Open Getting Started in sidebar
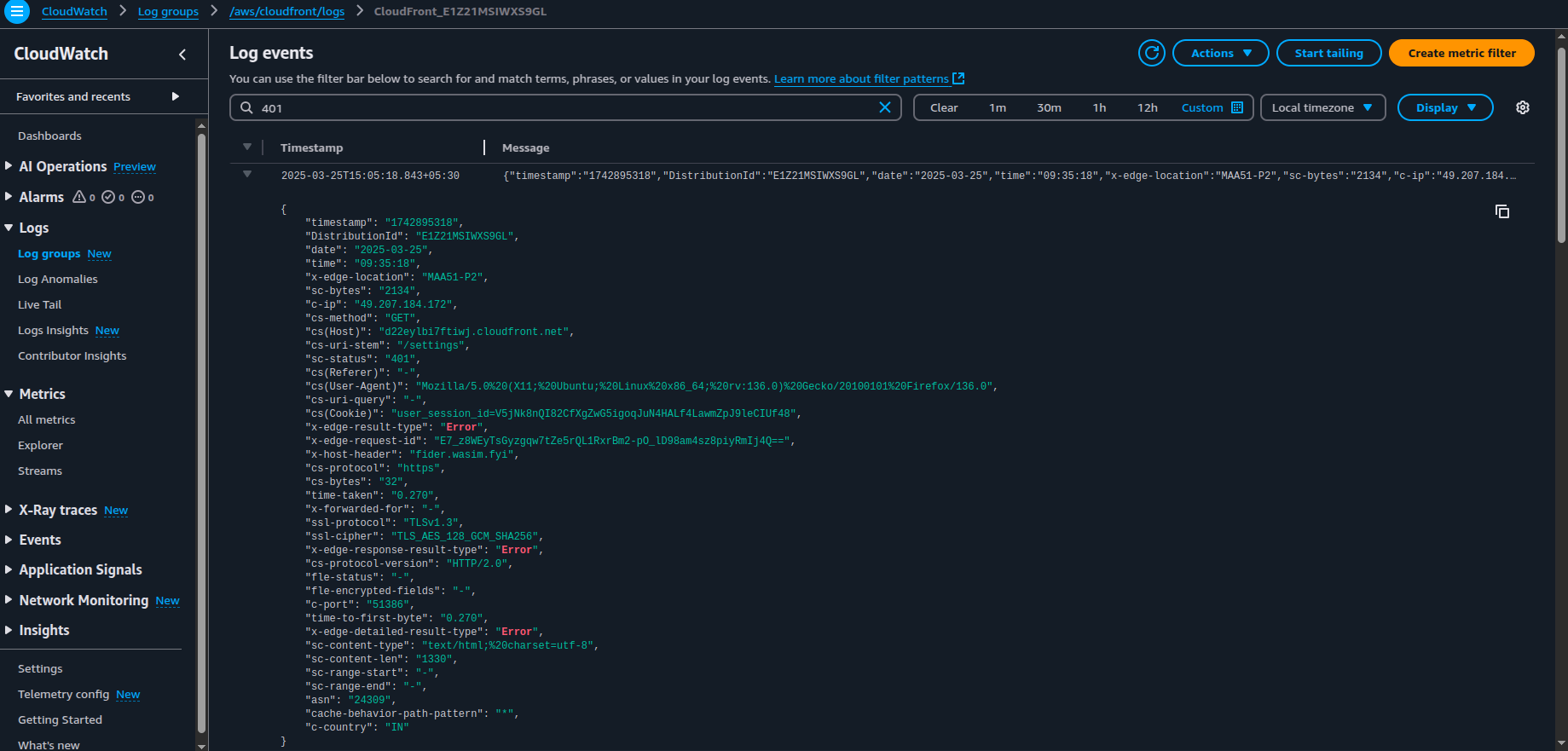 pyautogui.click(x=60, y=719)
